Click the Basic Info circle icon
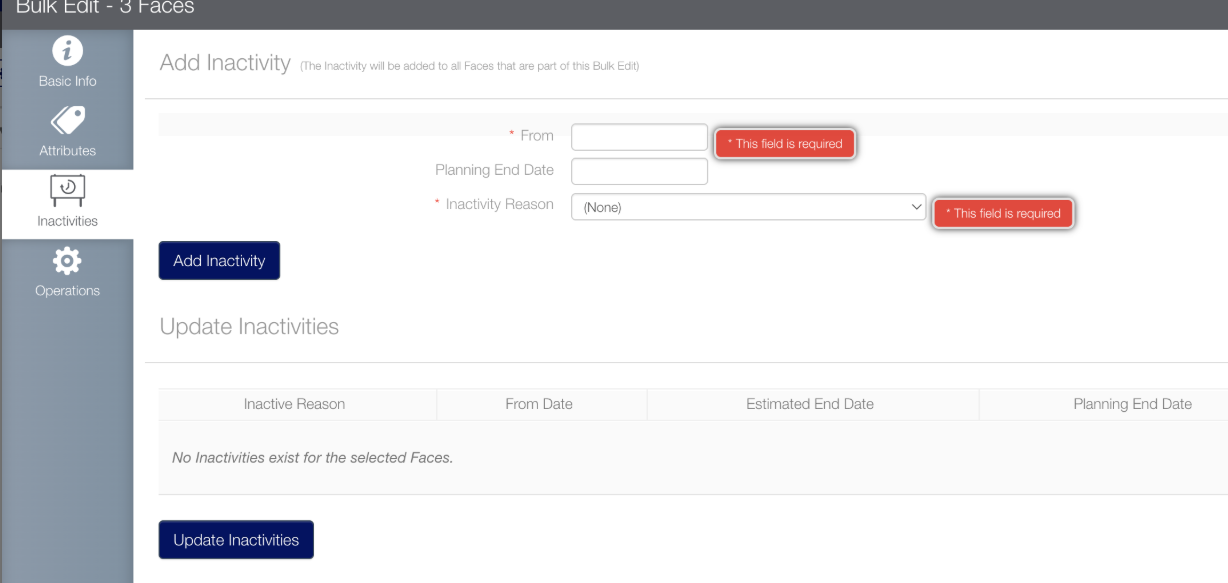The width and height of the screenshot is (1228, 583). (67, 51)
